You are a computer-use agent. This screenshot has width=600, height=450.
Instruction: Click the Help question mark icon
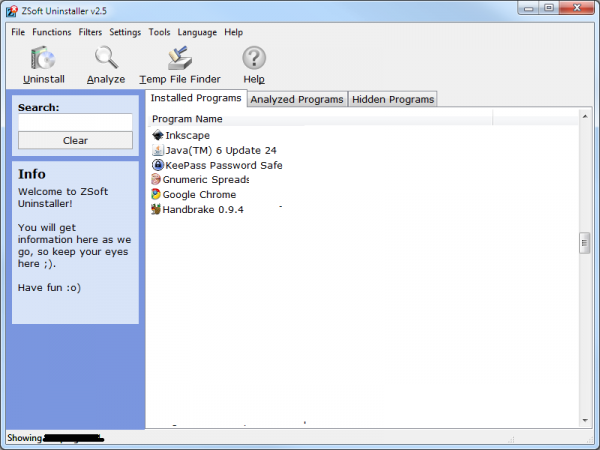[254, 58]
